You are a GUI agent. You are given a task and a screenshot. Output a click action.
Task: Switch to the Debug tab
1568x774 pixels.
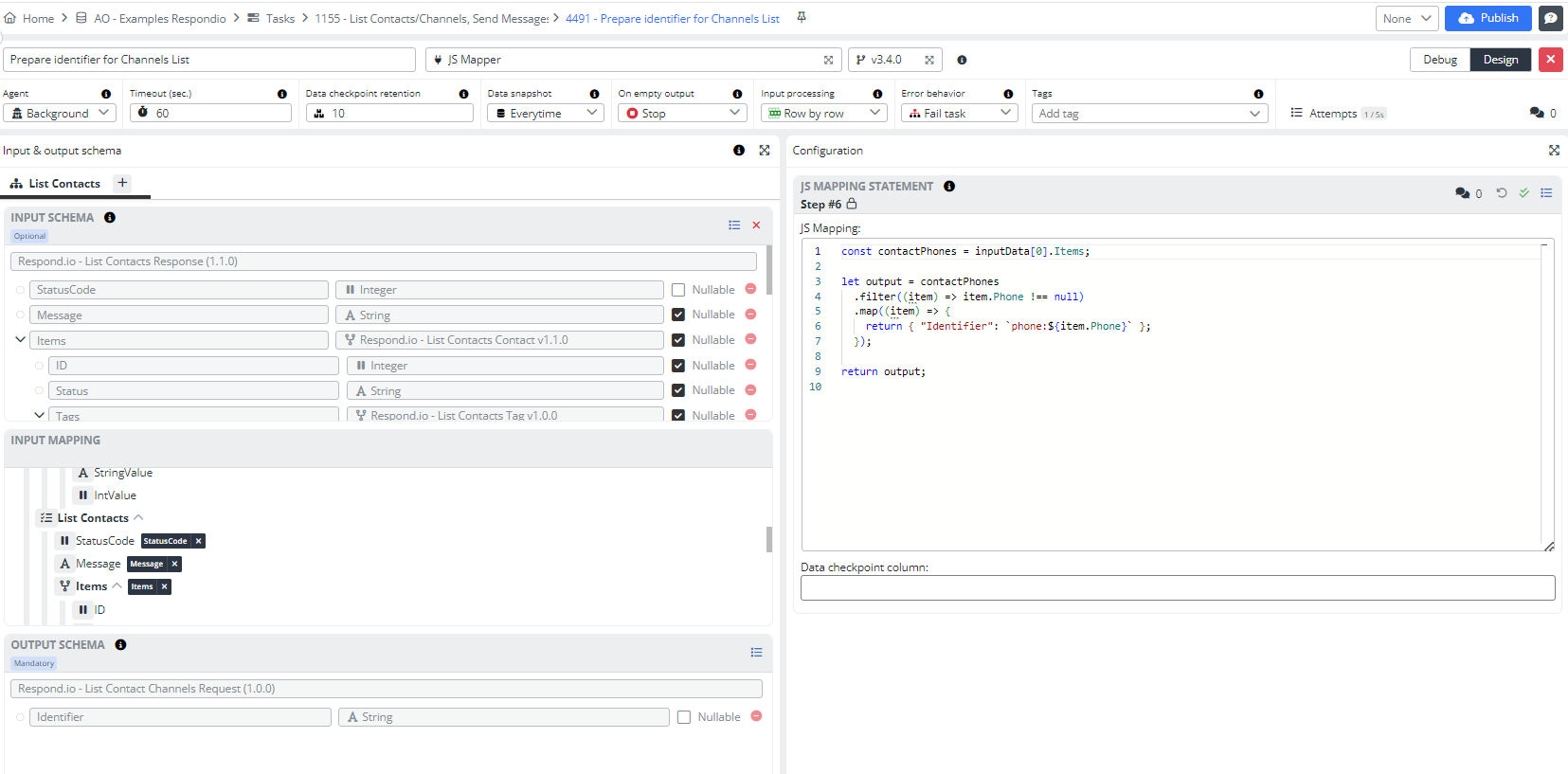pyautogui.click(x=1439, y=60)
